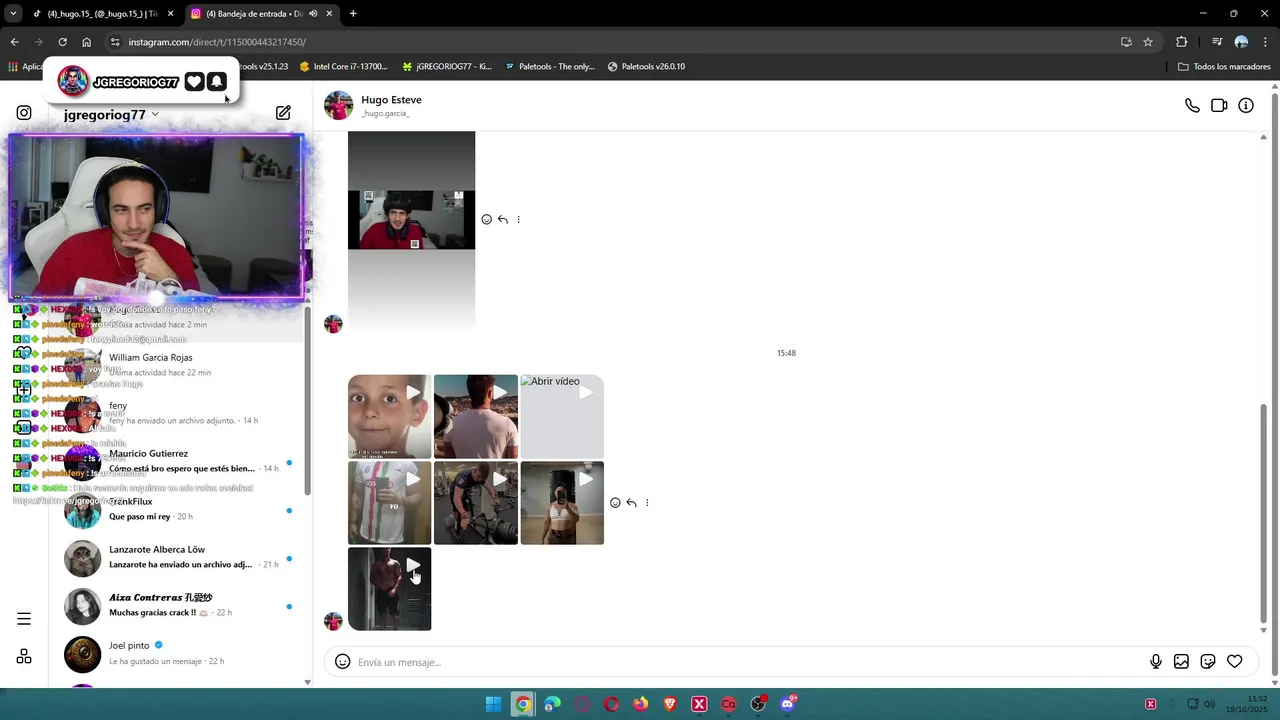Open conversation information panel
The image size is (1280, 720).
click(1246, 105)
